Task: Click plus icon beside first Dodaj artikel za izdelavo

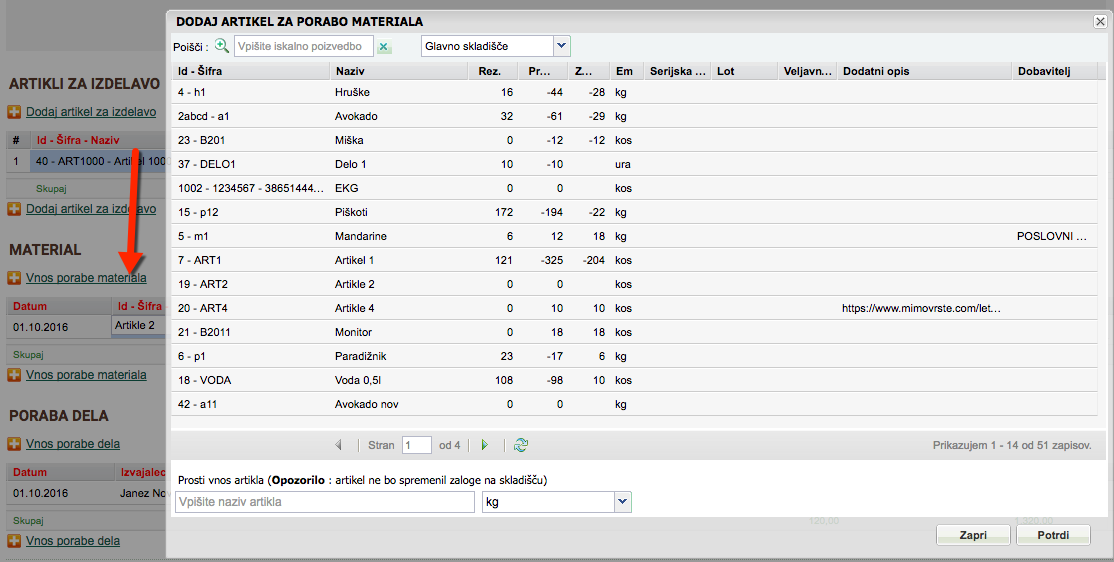Action: 14,112
